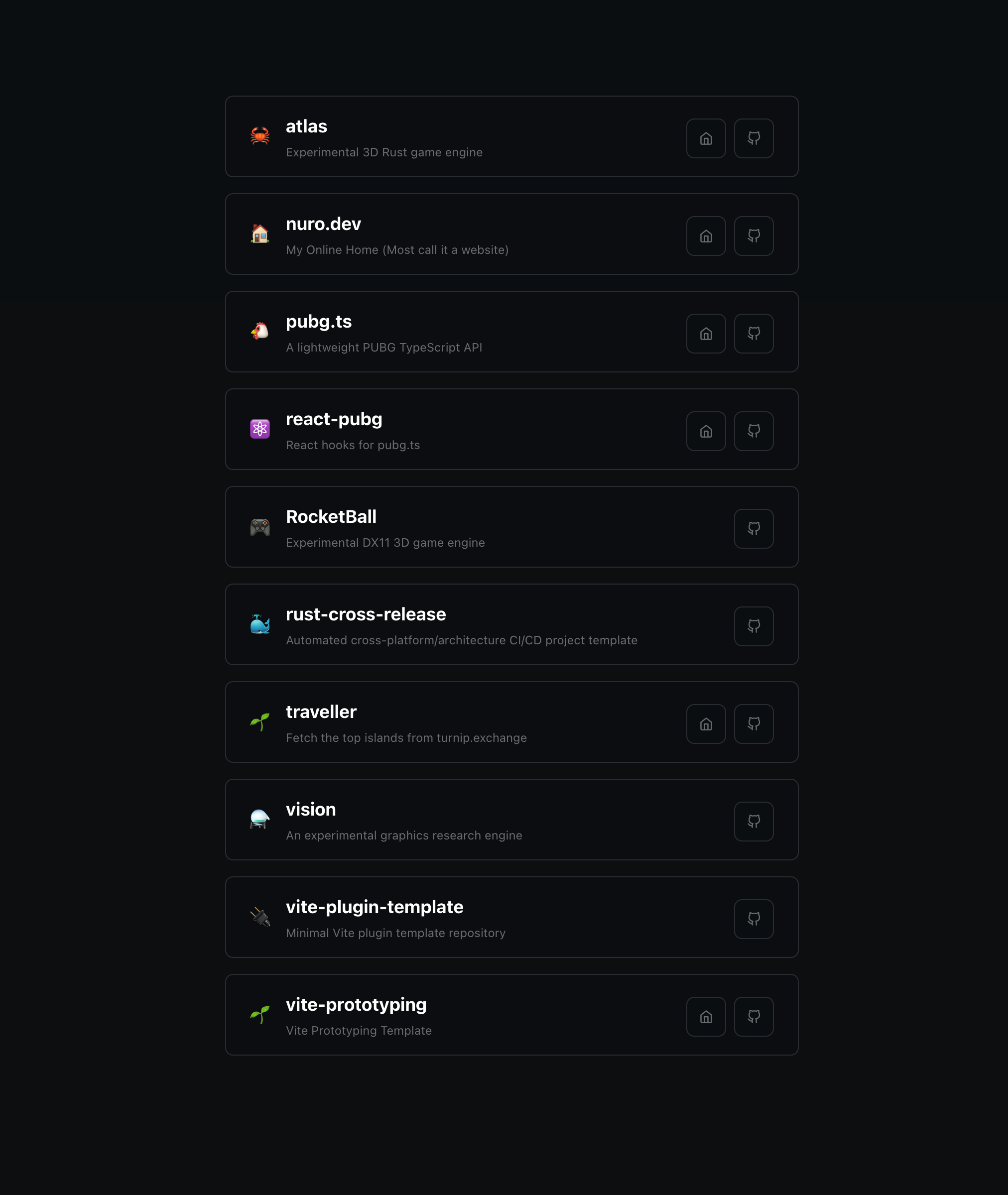1008x1195 pixels.
Task: Open the traveller homepage icon
Action: point(706,724)
